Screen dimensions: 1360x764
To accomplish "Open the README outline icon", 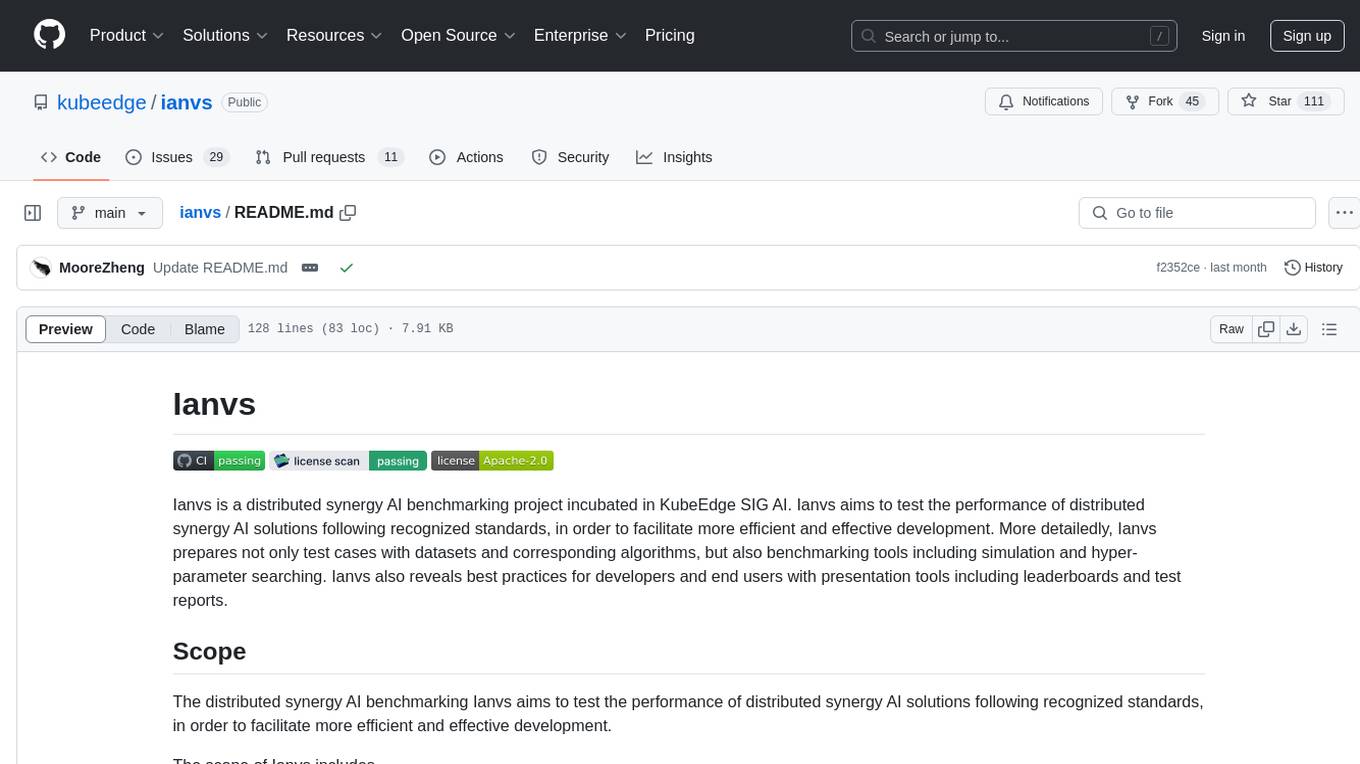I will tap(1329, 329).
